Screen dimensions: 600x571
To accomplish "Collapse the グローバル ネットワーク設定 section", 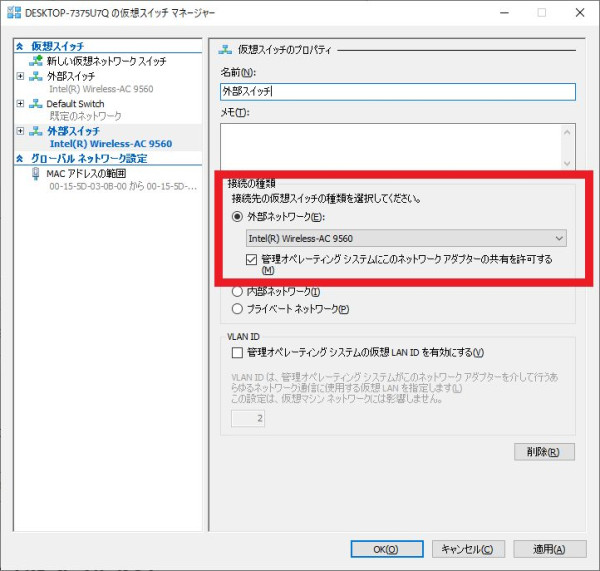I will [19, 158].
